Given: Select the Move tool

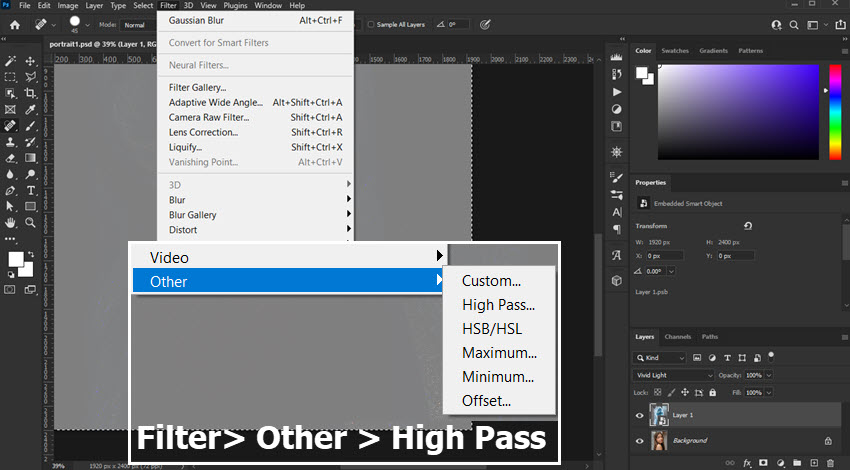Looking at the screenshot, I should pos(30,61).
